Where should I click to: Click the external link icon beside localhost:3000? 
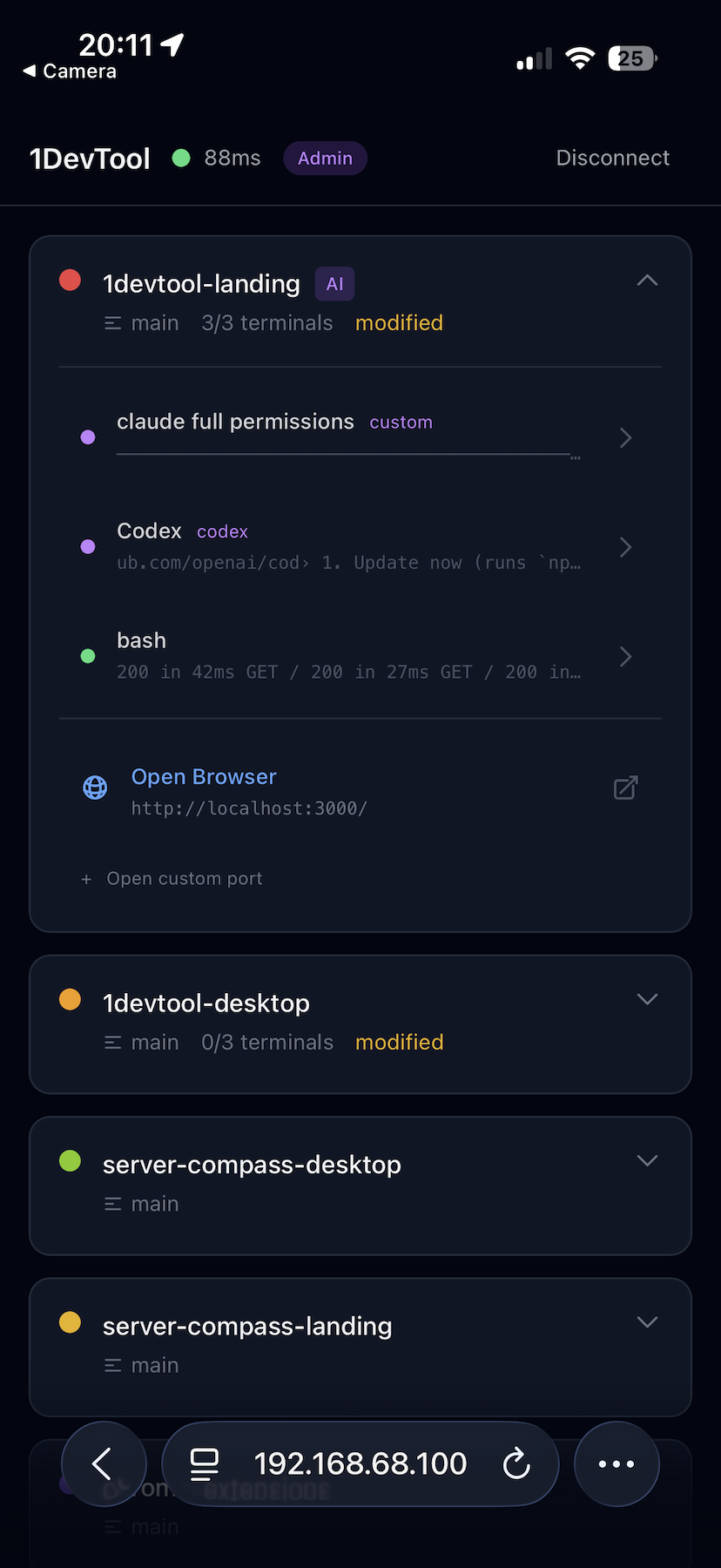[x=625, y=787]
